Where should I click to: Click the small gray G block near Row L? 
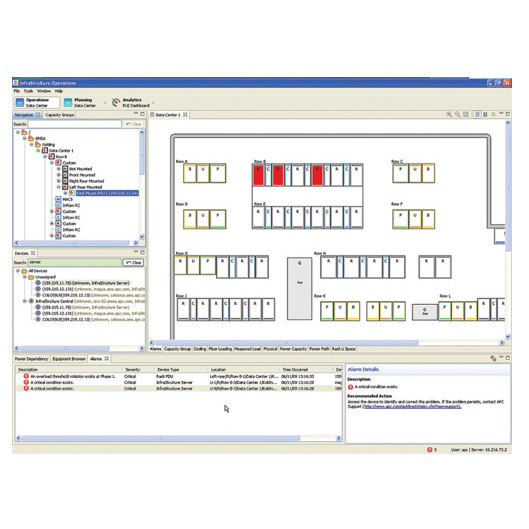pyautogui.click(x=425, y=312)
